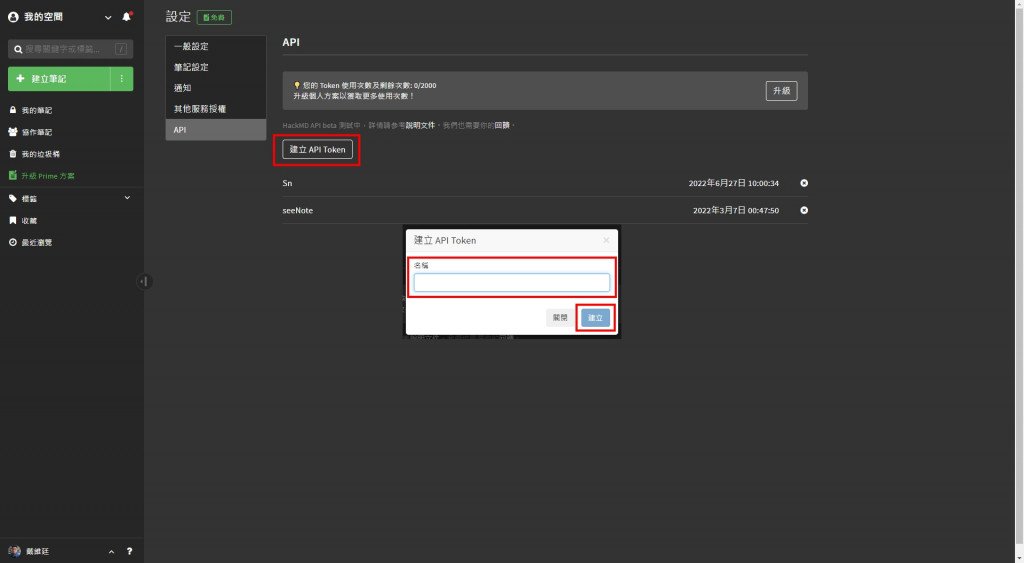Expand the user menu chevron at bottom
The width and height of the screenshot is (1024, 563).
click(x=111, y=552)
